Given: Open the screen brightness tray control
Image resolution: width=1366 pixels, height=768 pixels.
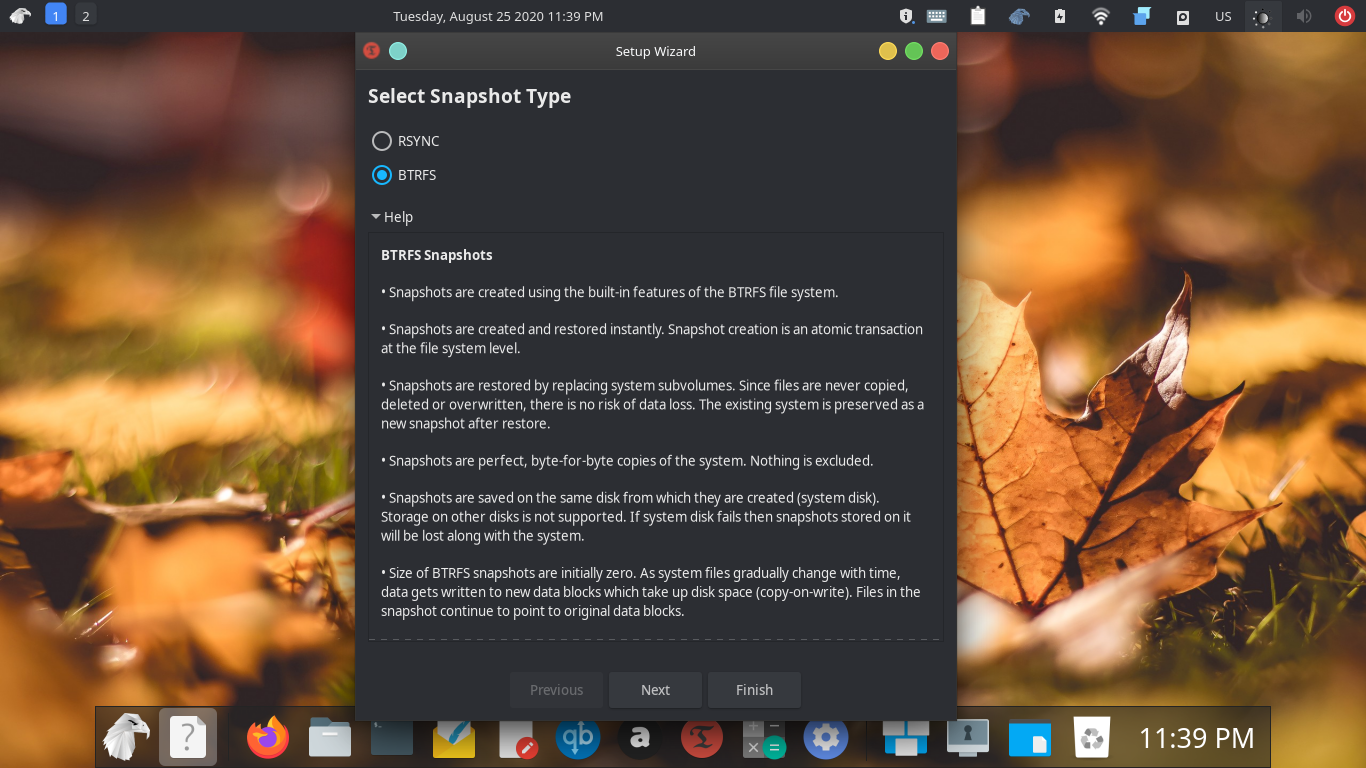Looking at the screenshot, I should 1263,16.
